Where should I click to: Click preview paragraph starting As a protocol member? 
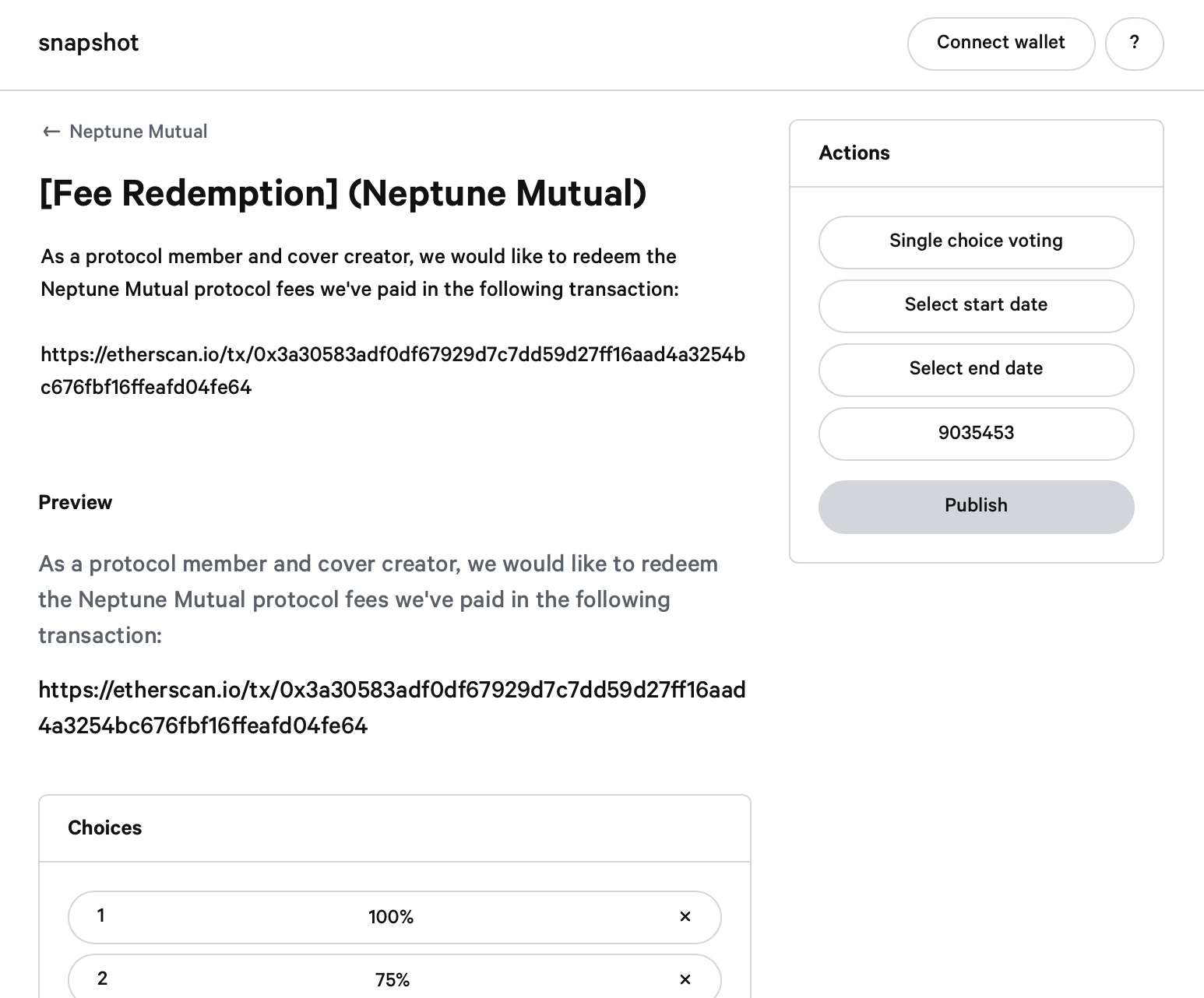(x=378, y=599)
